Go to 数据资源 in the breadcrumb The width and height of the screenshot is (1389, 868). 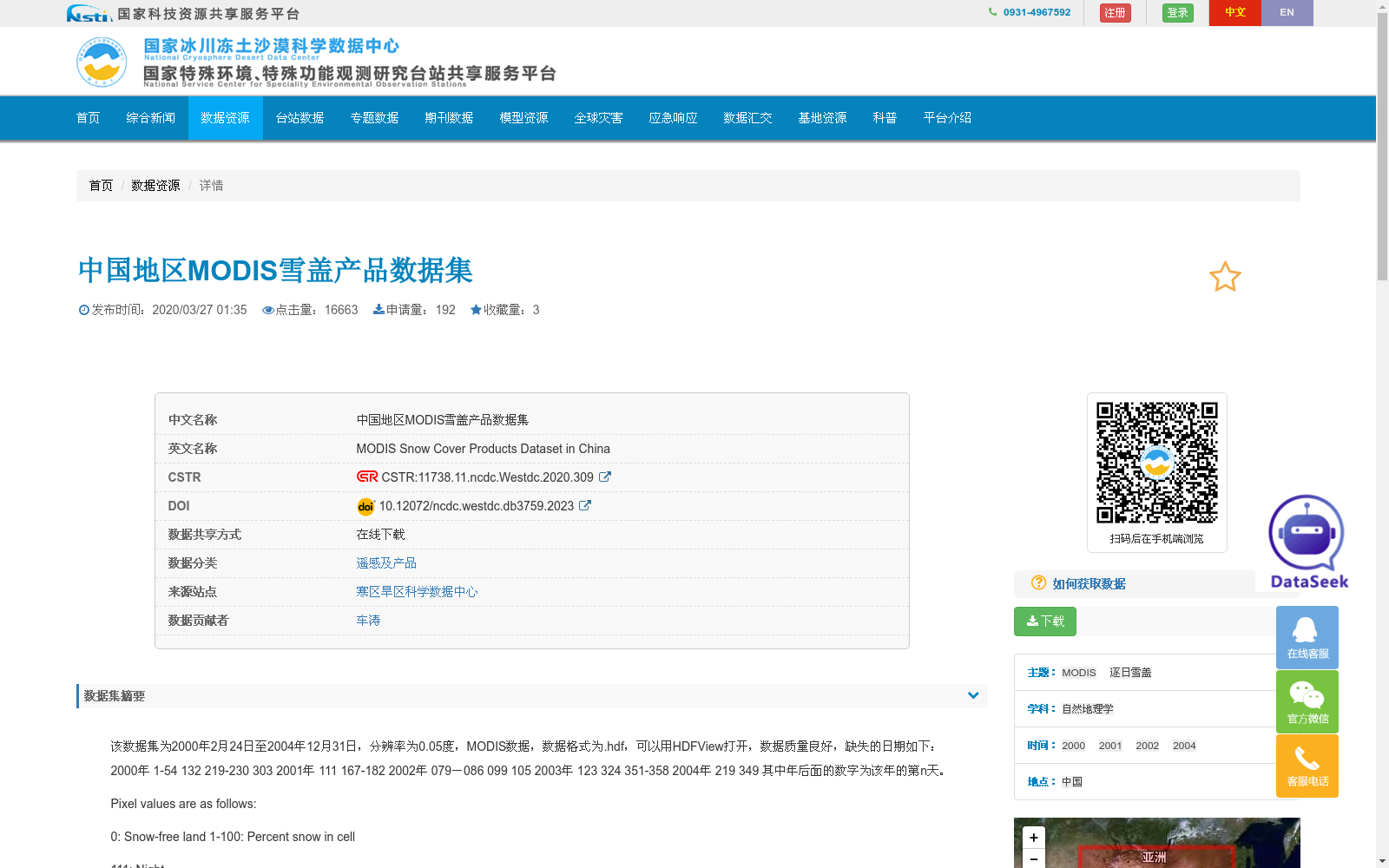point(155,186)
